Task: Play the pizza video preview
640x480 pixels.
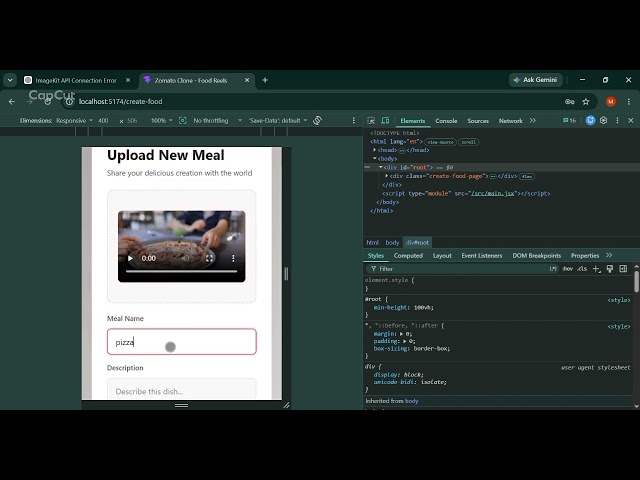Action: click(130, 258)
